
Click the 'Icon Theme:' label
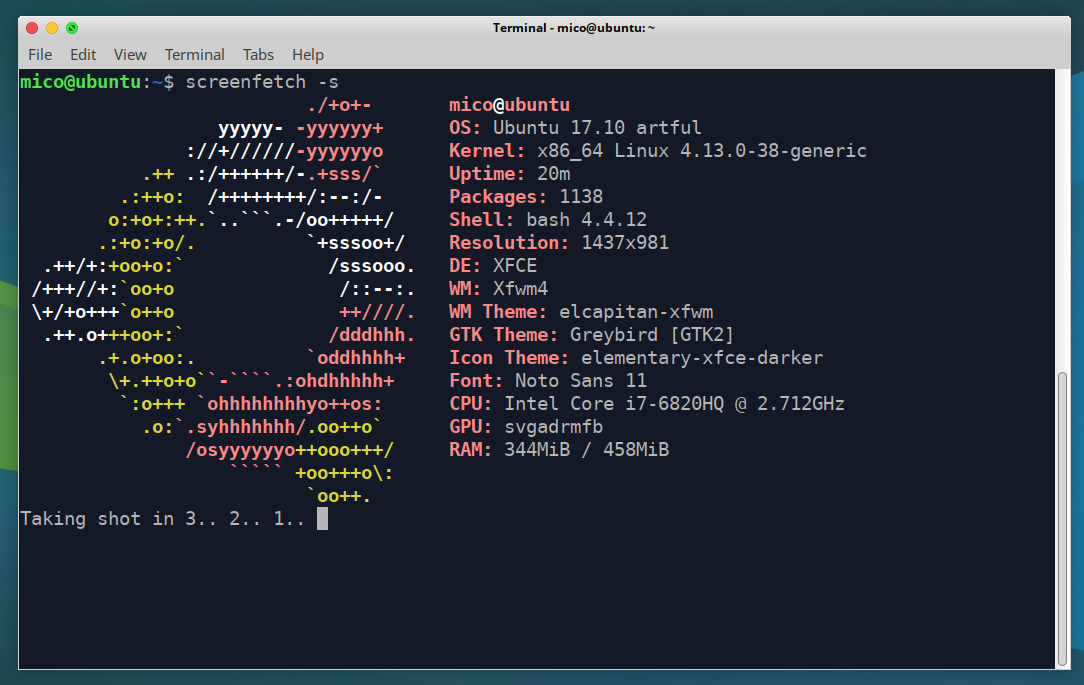(x=510, y=357)
